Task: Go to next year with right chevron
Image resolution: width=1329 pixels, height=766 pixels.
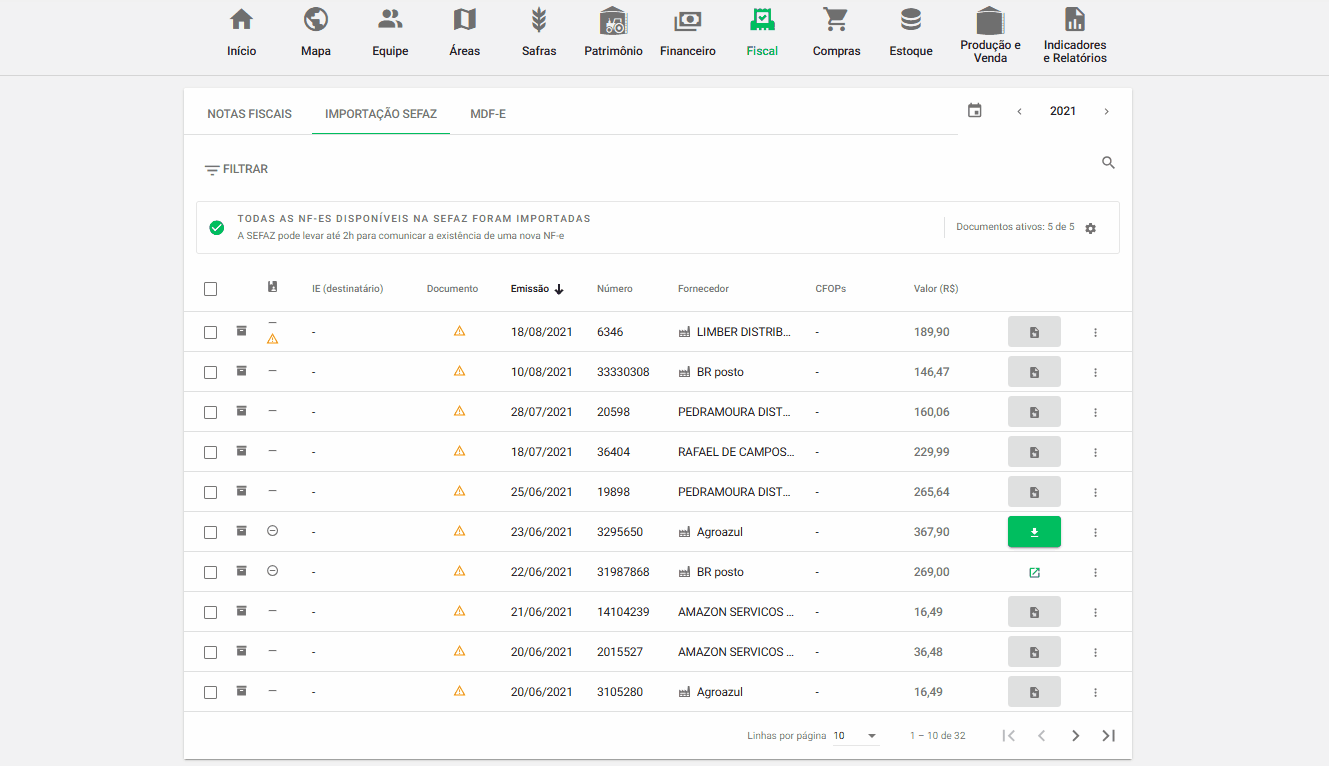Action: [1106, 111]
